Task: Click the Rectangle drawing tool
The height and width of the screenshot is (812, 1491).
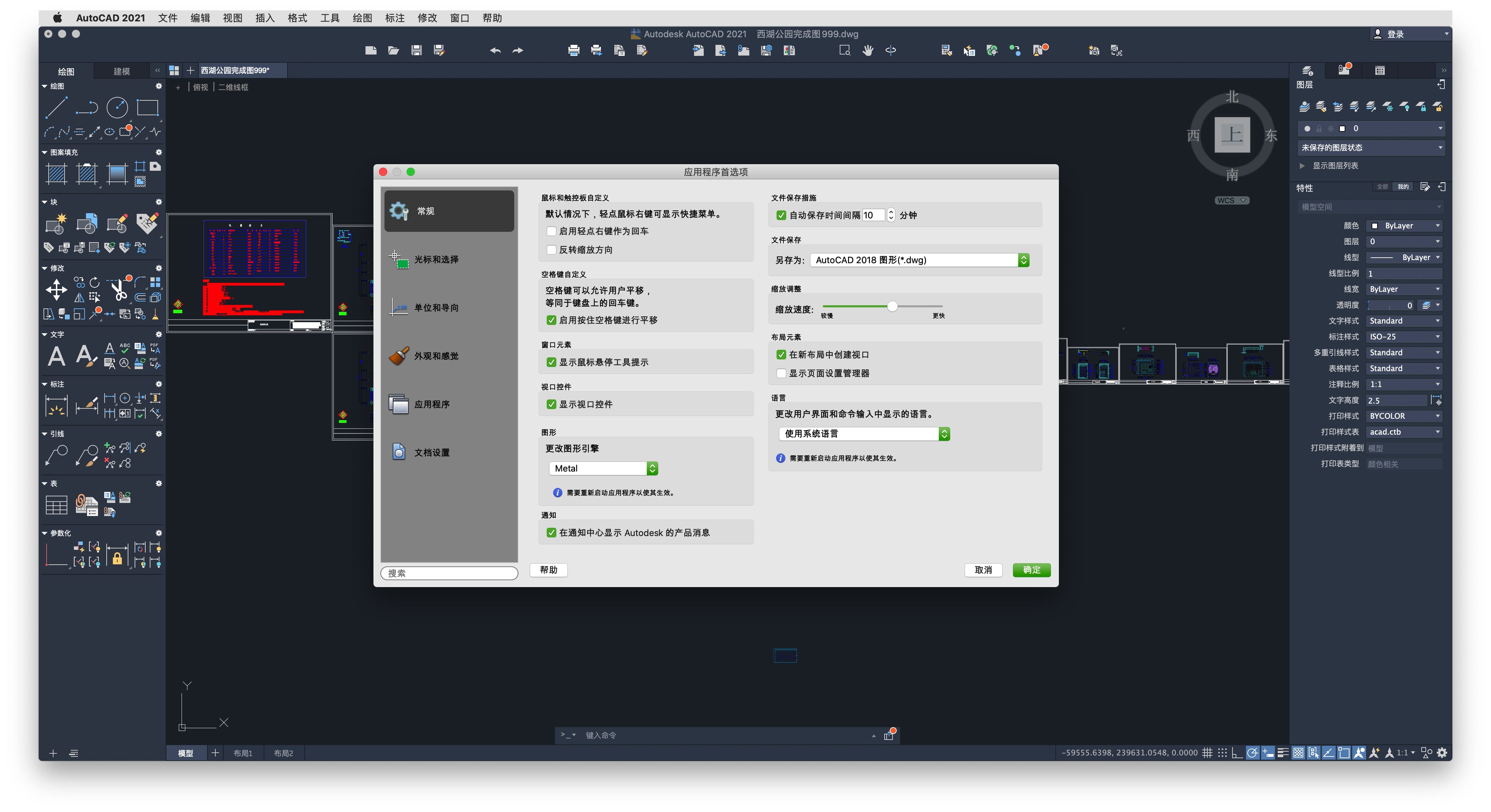Action: 147,108
